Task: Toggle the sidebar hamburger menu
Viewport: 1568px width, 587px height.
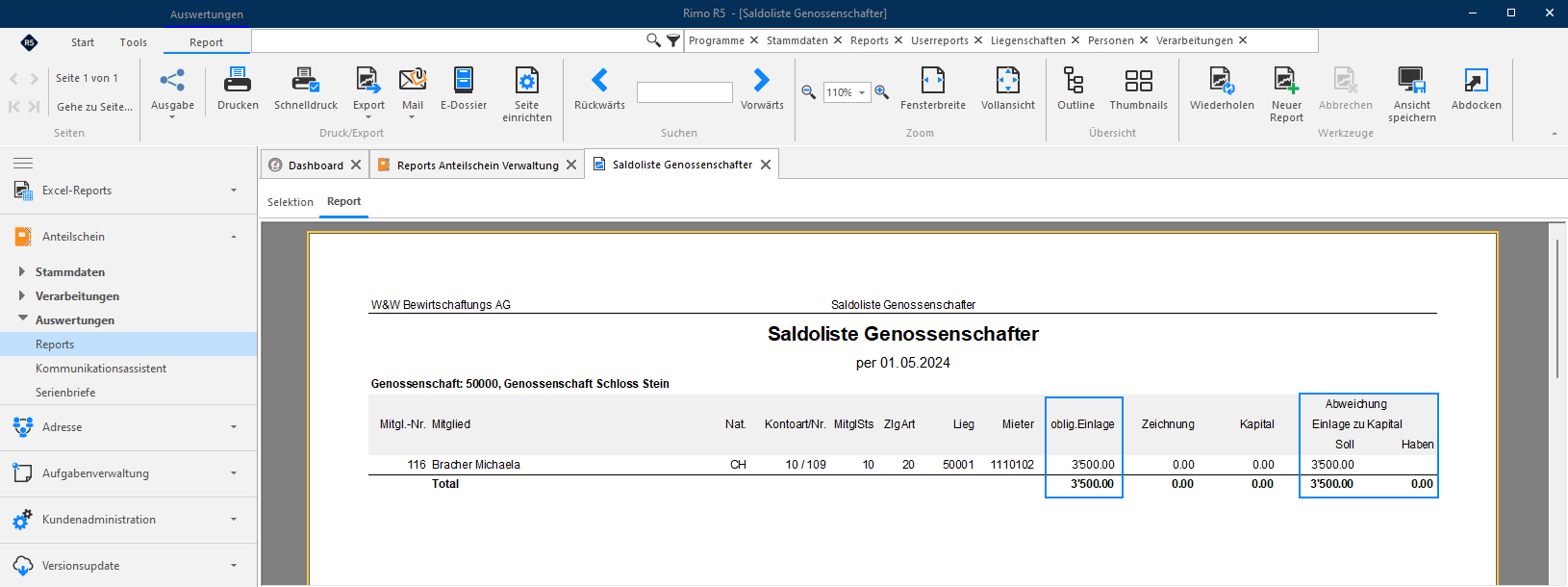Action: pyautogui.click(x=23, y=163)
